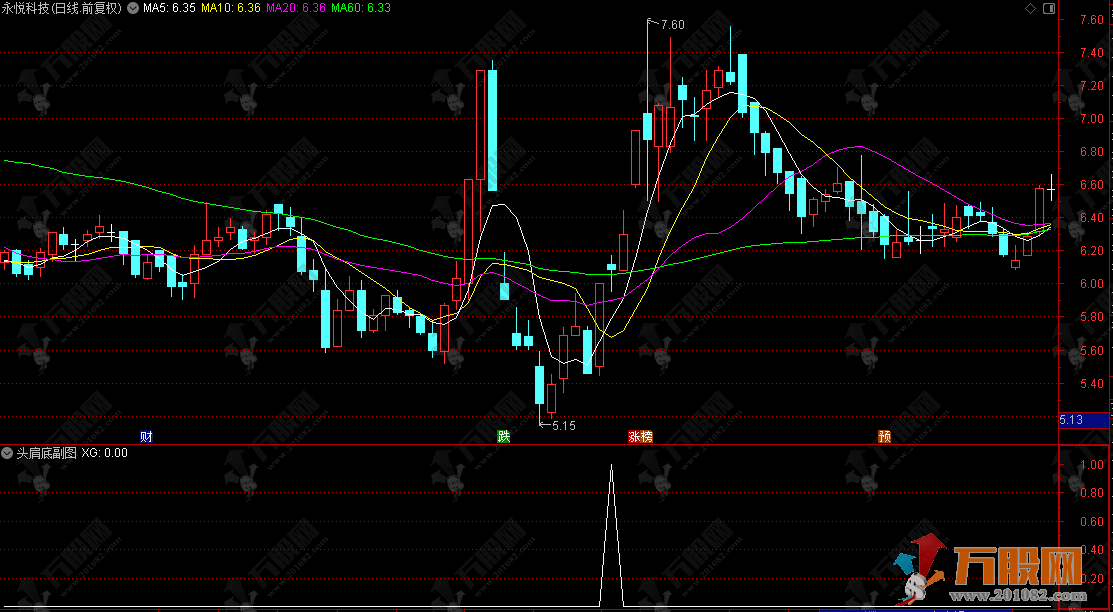Click the orange 预 event marker

[x=884, y=436]
